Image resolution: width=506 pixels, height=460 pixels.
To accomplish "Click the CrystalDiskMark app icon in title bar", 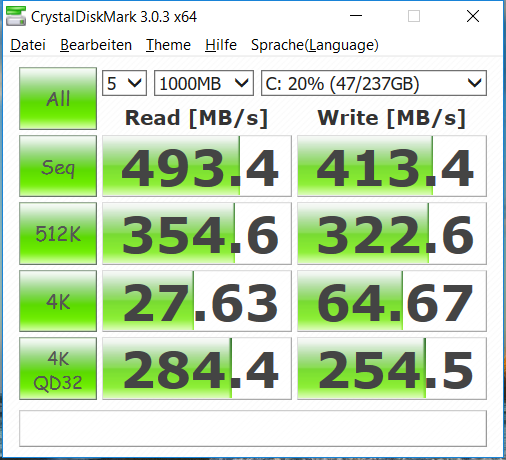I will [x=16, y=16].
